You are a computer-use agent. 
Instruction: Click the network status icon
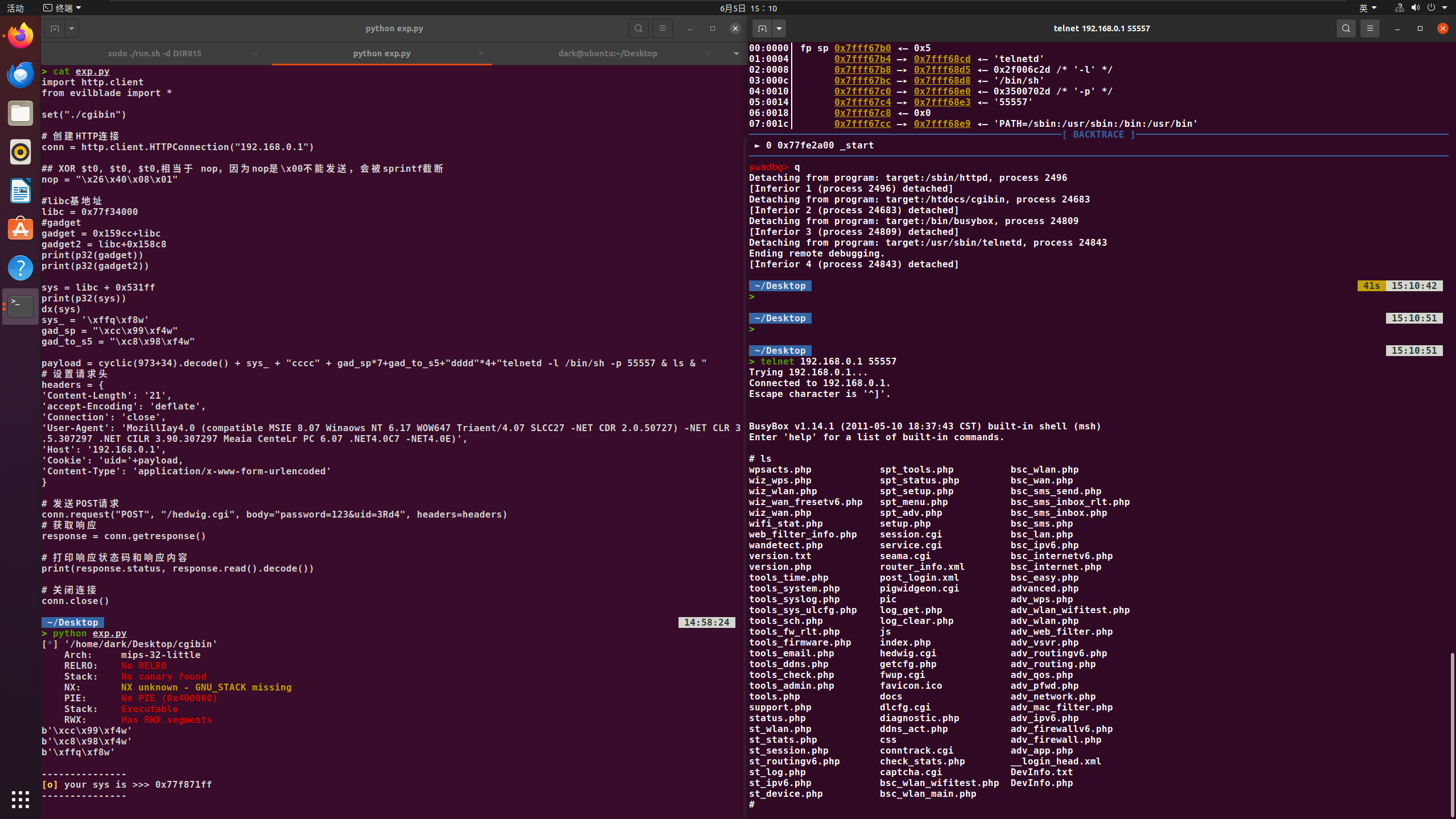pos(1399,8)
